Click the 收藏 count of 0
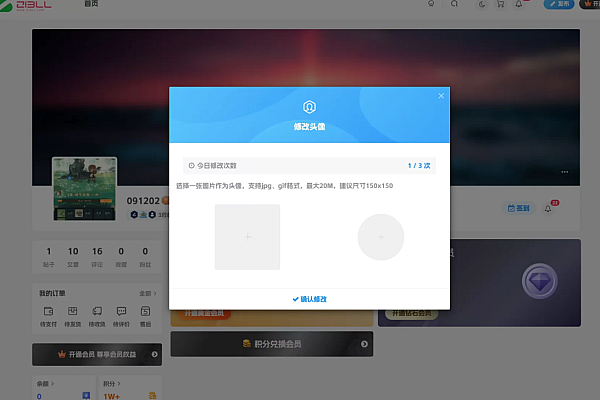The width and height of the screenshot is (600, 400). click(121, 256)
